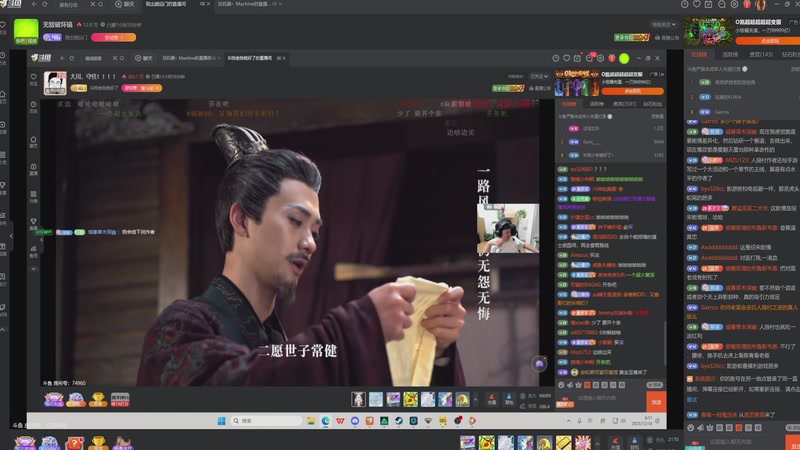
Task: Click 充值 recharge icon below nested video
Action: 491,399
